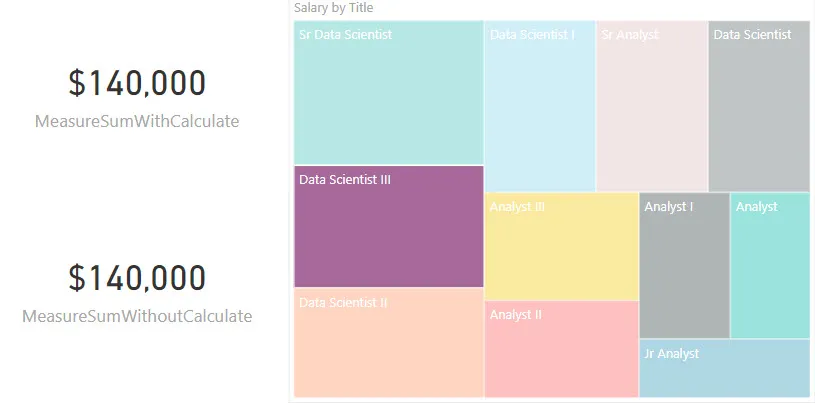Click the 'Analyst II' label text

[x=515, y=315]
